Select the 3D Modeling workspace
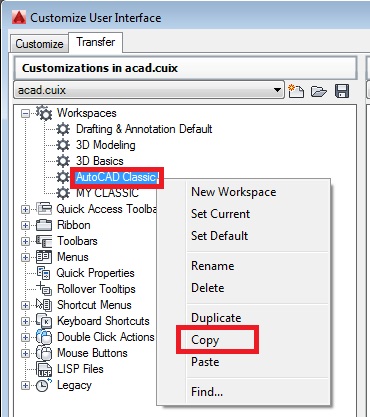370x417 pixels. pos(105,145)
